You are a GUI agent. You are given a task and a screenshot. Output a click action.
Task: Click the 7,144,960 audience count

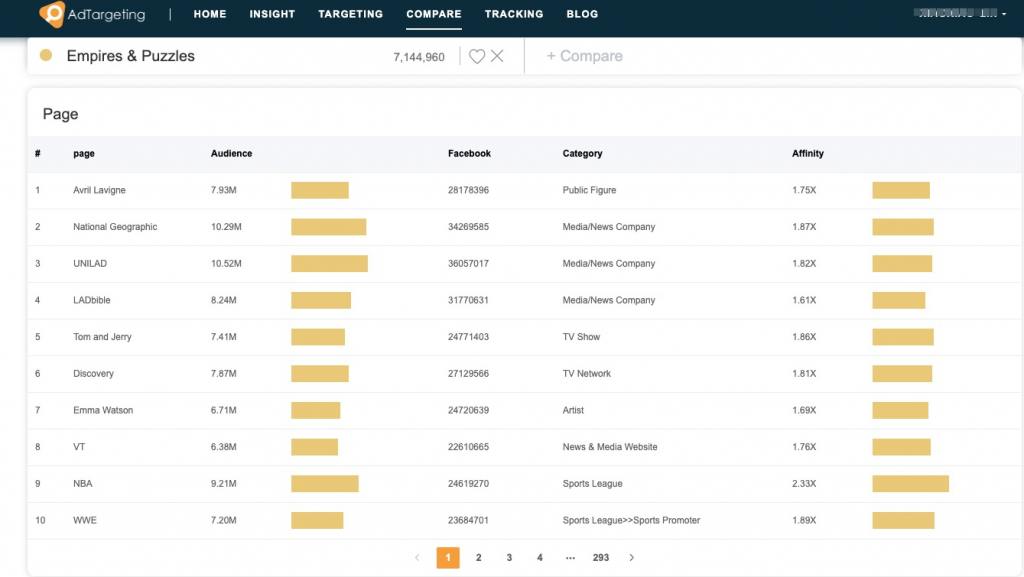[419, 57]
